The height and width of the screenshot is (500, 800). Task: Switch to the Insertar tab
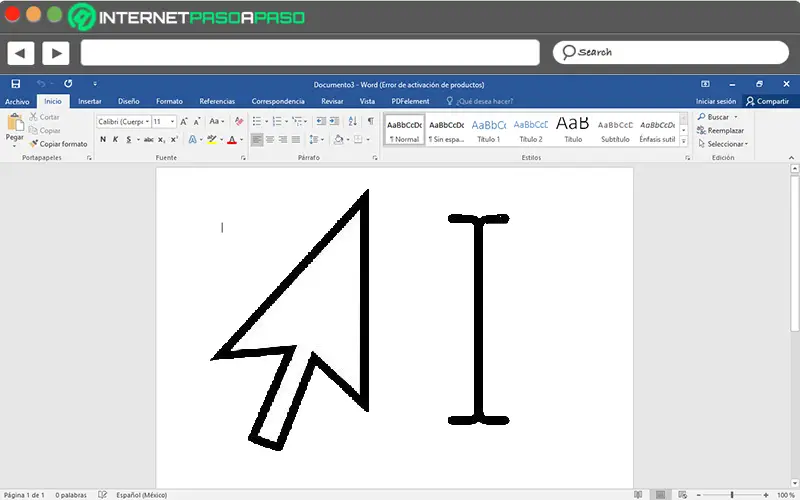point(90,101)
